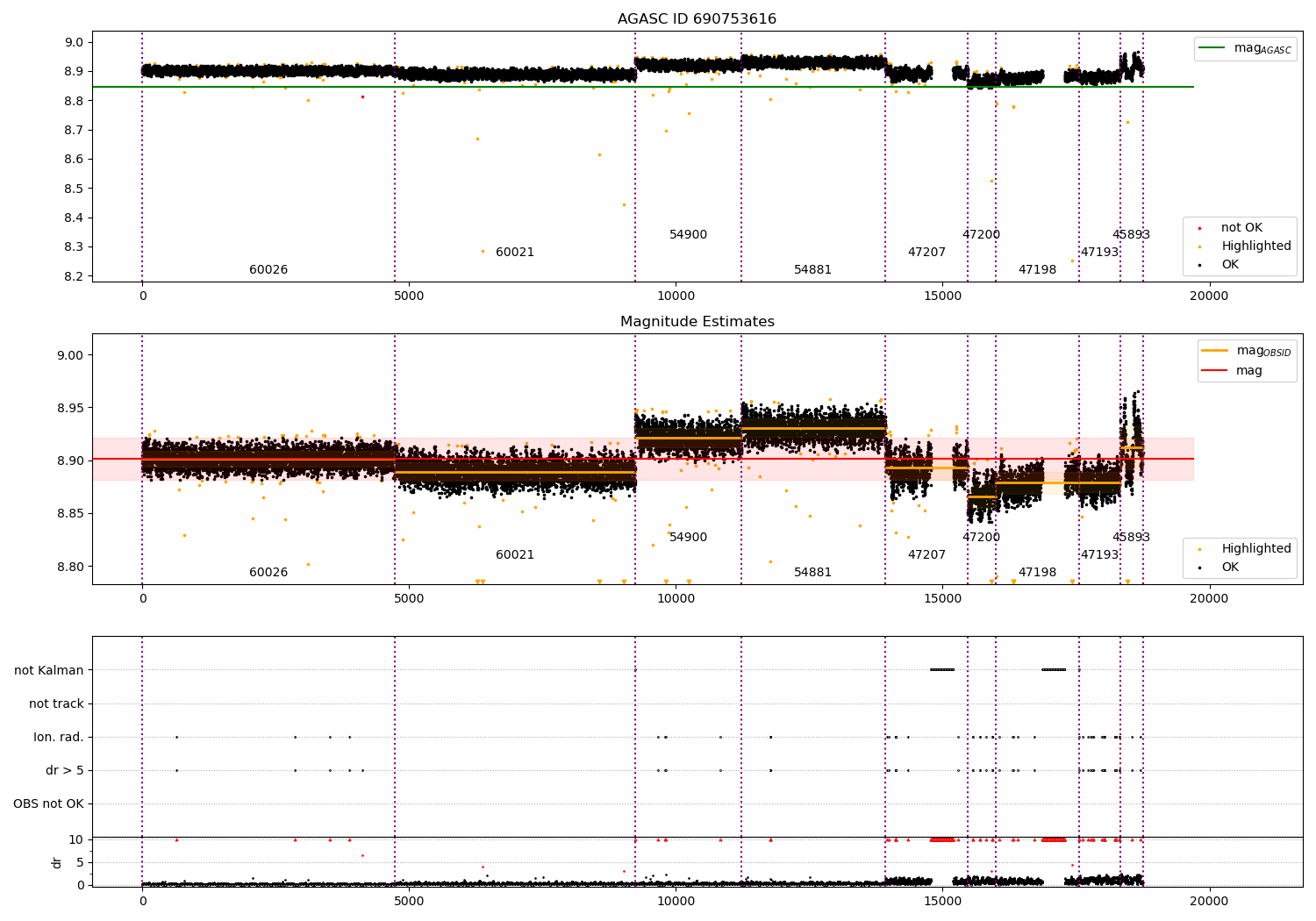Click the 'OBS not OK' axis label
The image size is (1316, 921).
(48, 803)
